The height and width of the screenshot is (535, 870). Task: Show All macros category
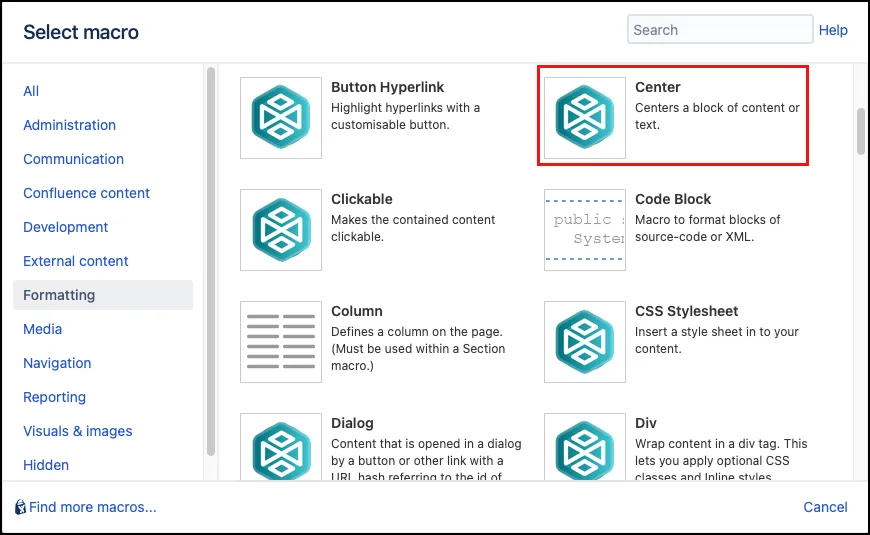(x=31, y=91)
